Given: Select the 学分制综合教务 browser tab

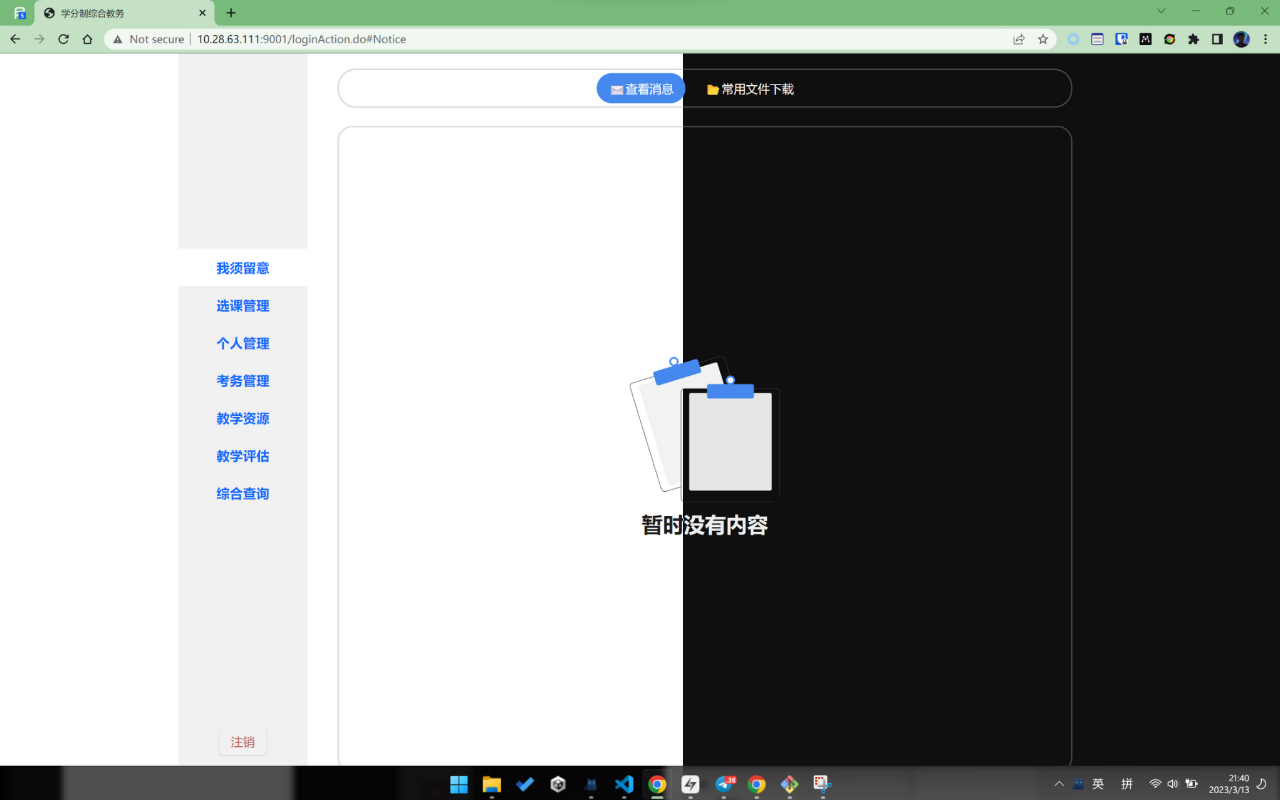Looking at the screenshot, I should click(124, 13).
